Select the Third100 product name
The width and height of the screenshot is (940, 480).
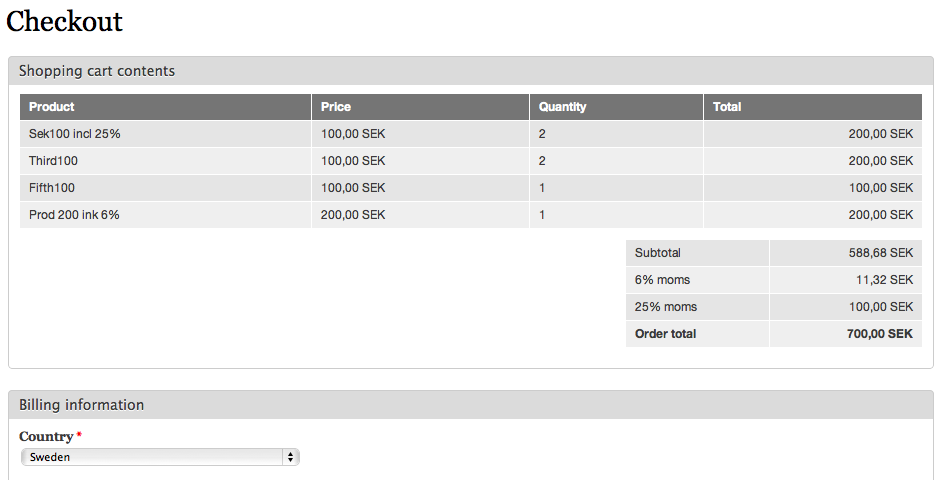click(x=53, y=161)
